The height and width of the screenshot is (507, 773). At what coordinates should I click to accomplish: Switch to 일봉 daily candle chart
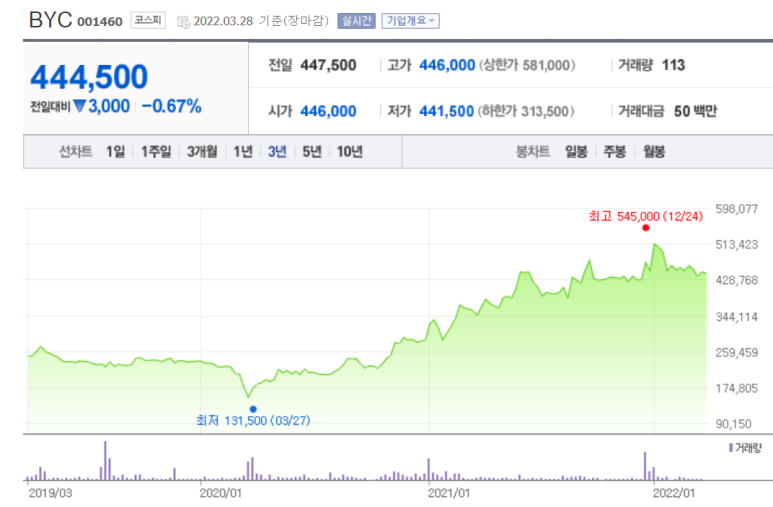click(576, 151)
